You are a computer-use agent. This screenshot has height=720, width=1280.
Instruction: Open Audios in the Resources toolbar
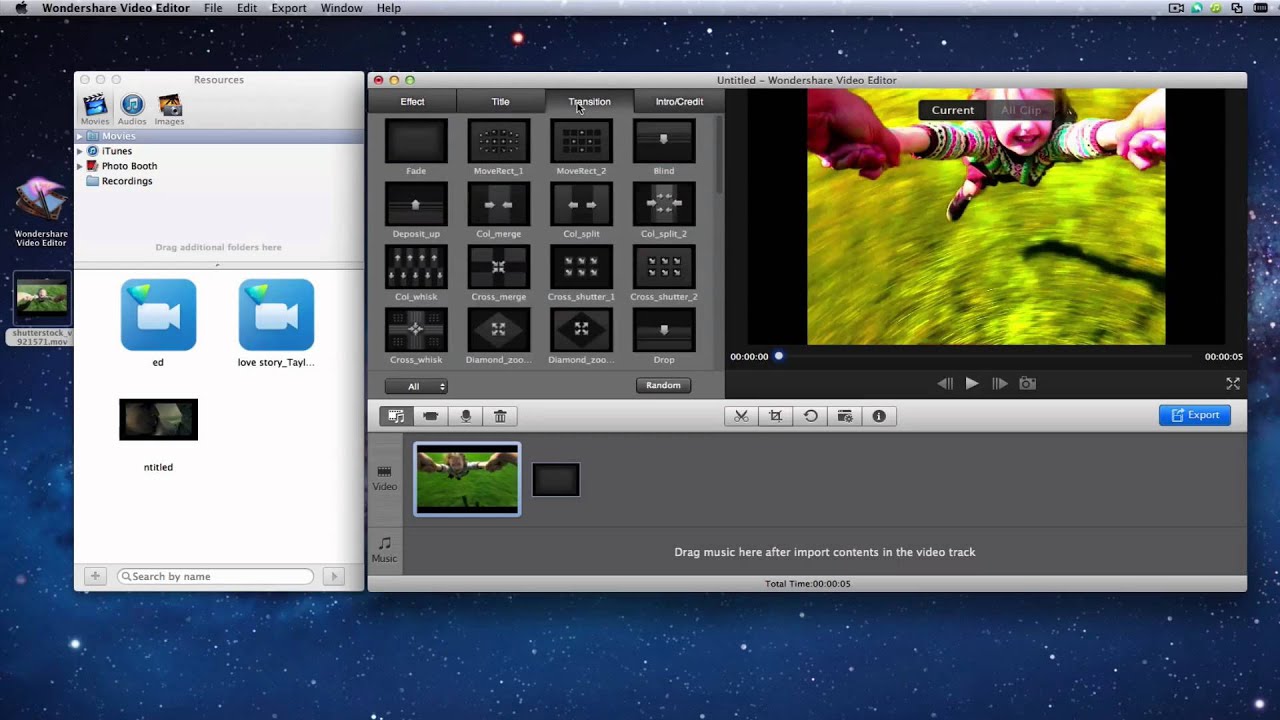point(132,109)
